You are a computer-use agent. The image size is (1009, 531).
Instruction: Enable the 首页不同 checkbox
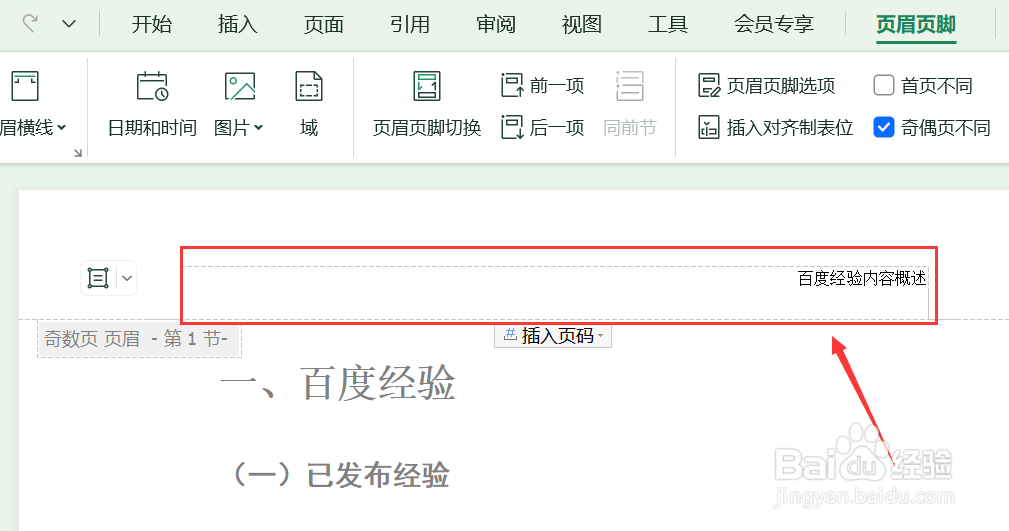point(884,85)
